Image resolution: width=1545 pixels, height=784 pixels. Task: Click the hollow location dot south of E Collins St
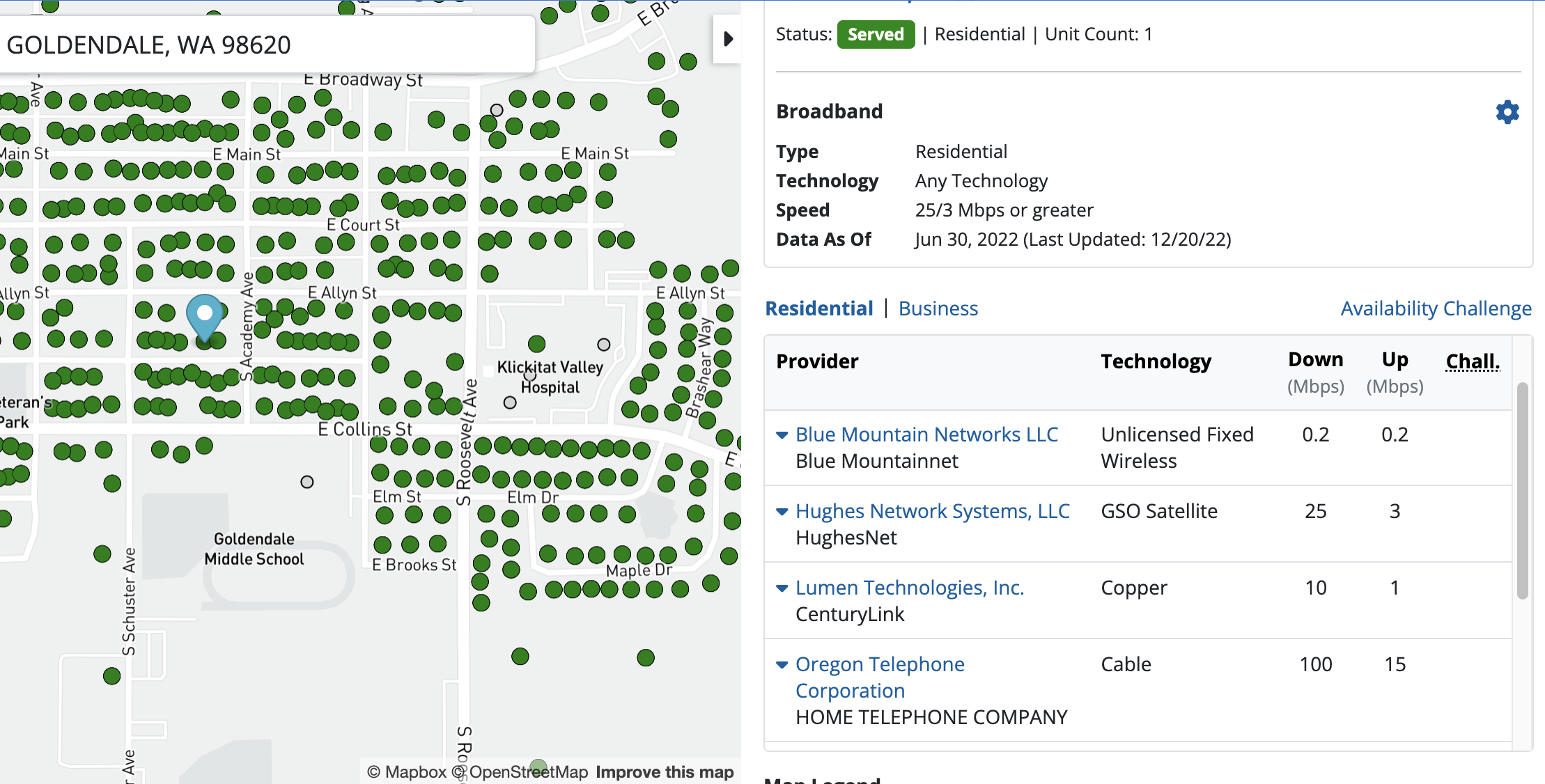pos(306,482)
